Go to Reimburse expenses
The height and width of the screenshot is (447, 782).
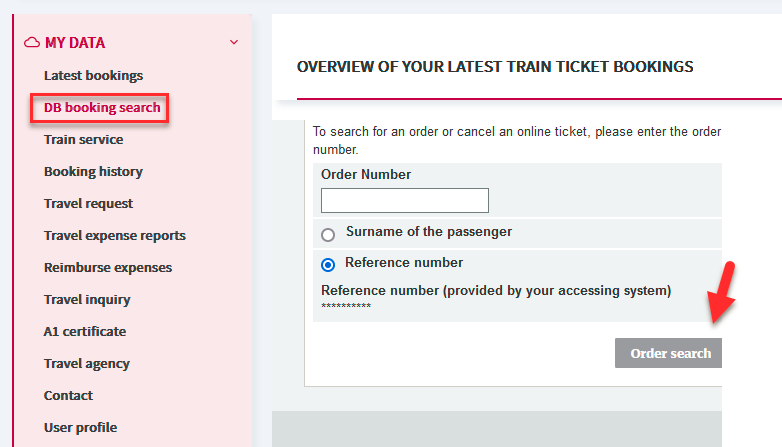click(108, 267)
